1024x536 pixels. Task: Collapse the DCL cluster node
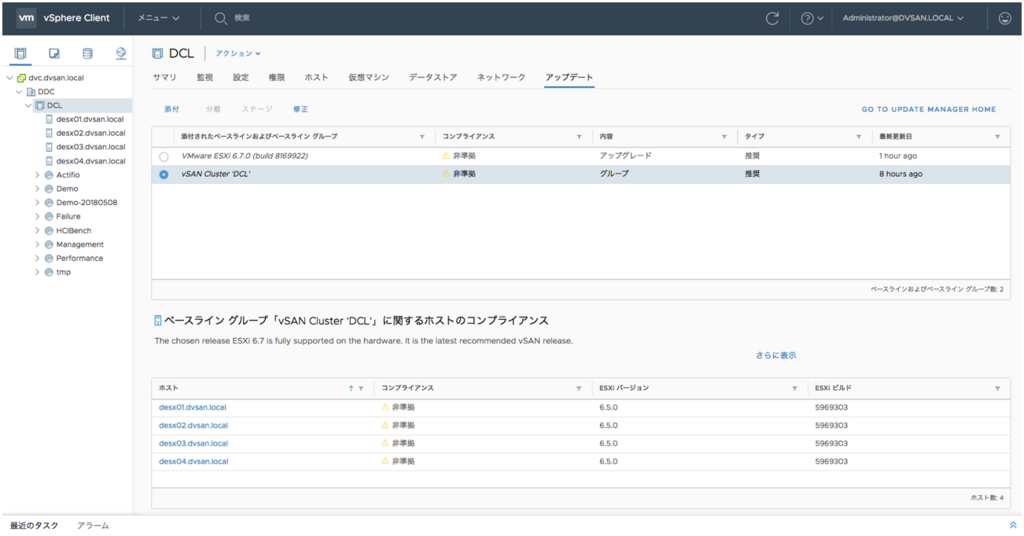click(28, 105)
